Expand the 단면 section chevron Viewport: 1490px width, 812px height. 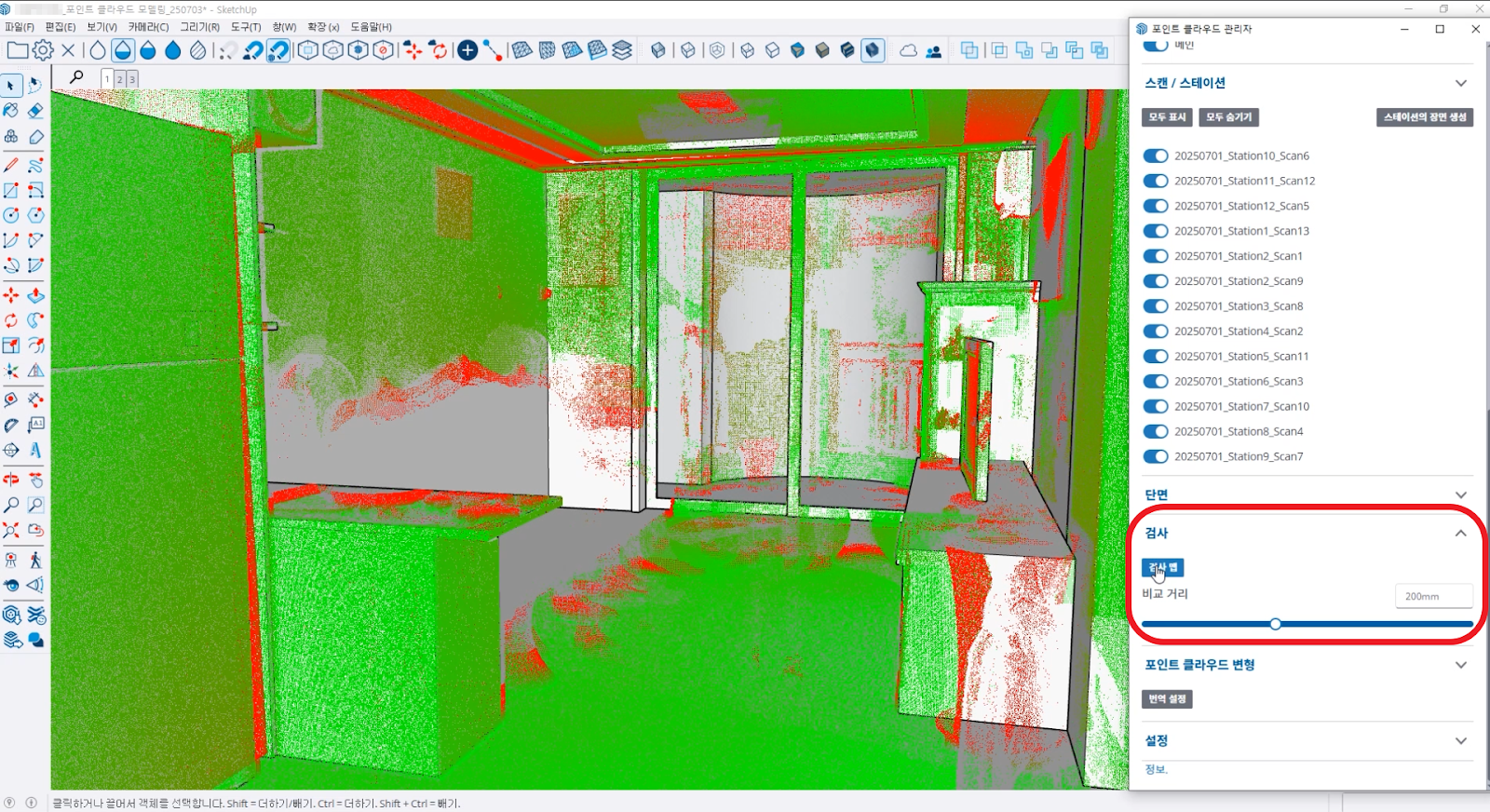[x=1460, y=494]
